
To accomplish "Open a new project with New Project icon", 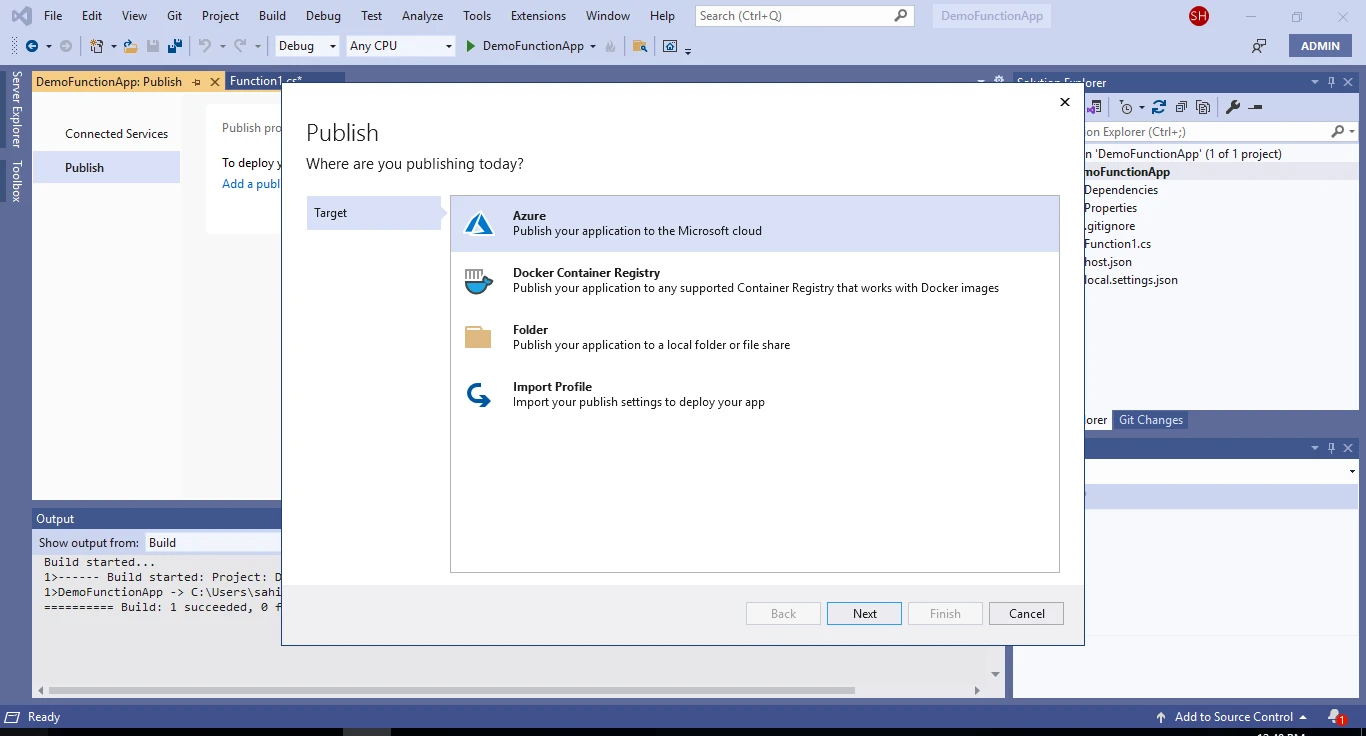I will tap(95, 45).
